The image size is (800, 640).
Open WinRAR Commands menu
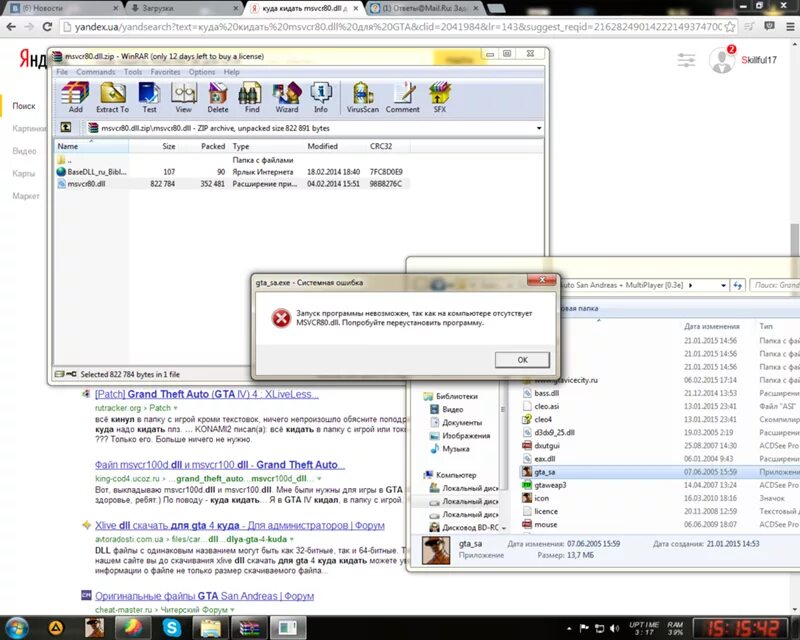[x=95, y=72]
